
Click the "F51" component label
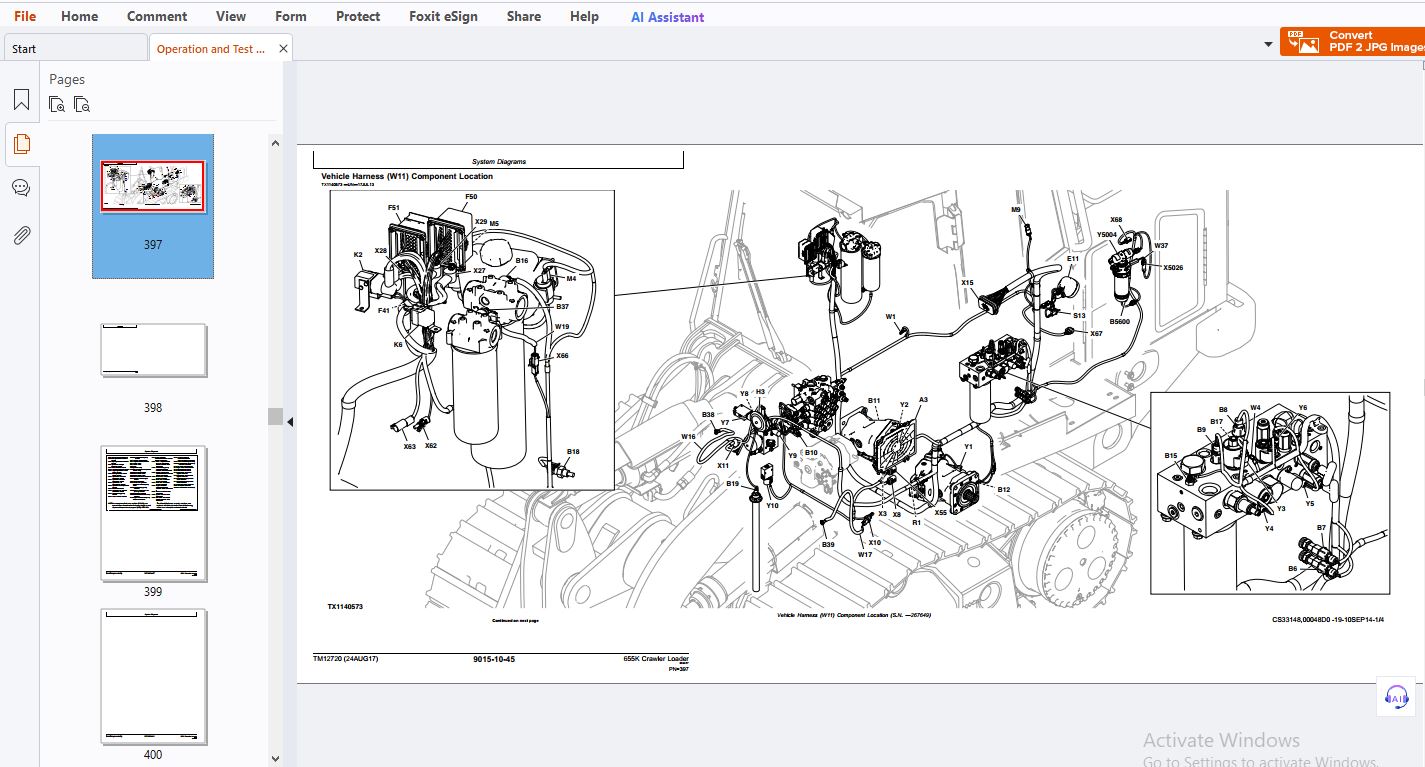click(394, 208)
